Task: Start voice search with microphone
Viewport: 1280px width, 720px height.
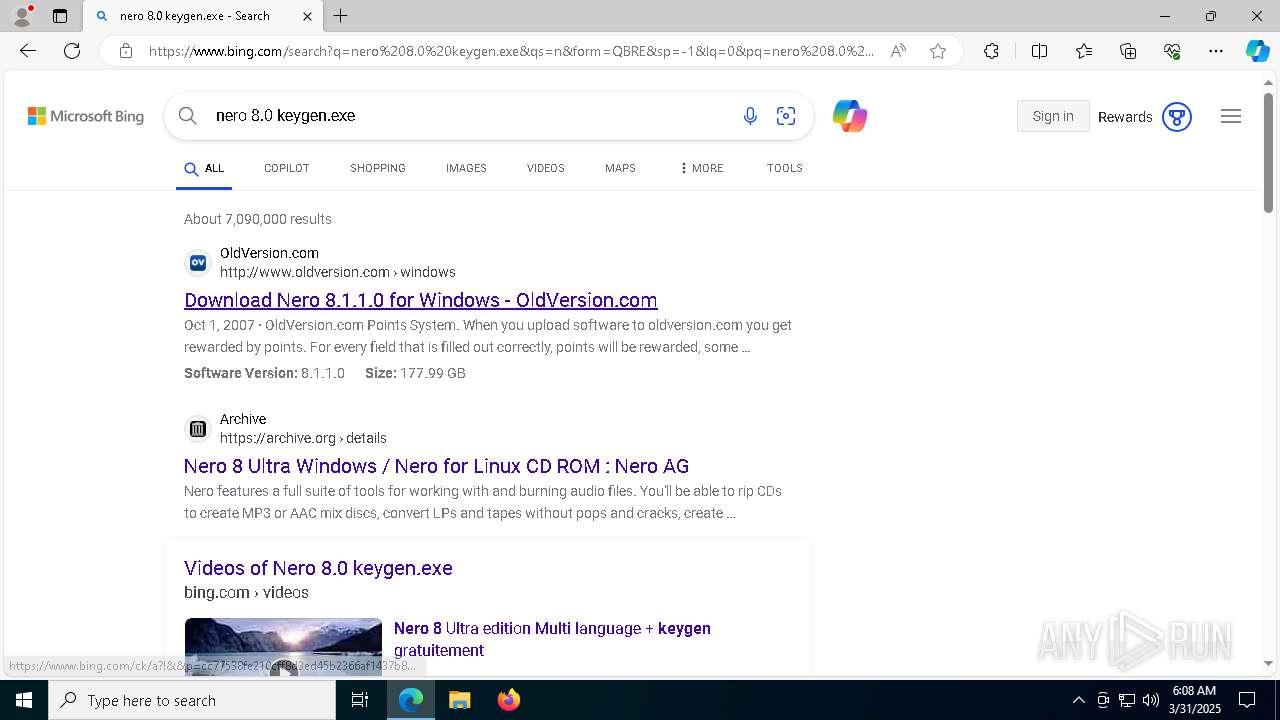Action: tap(750, 116)
